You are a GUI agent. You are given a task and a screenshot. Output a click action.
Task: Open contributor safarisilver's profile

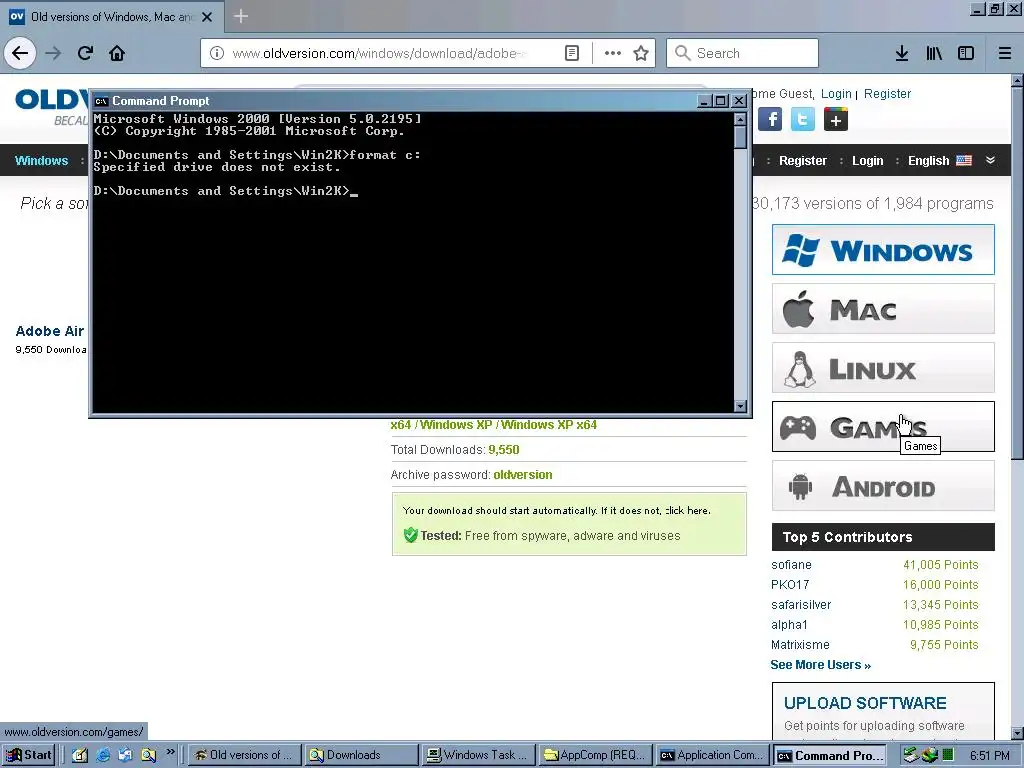pos(801,605)
